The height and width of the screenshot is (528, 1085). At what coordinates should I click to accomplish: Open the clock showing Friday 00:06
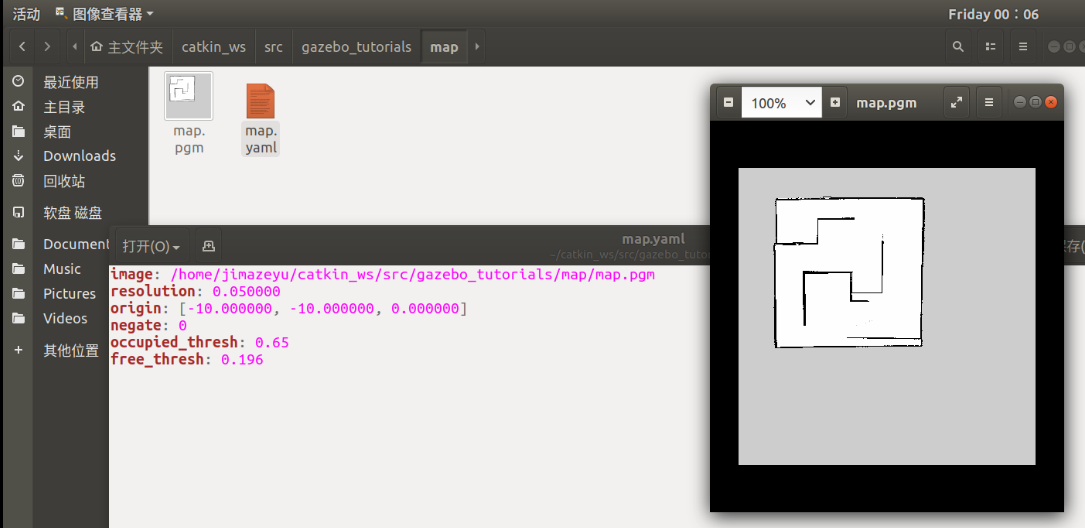994,15
